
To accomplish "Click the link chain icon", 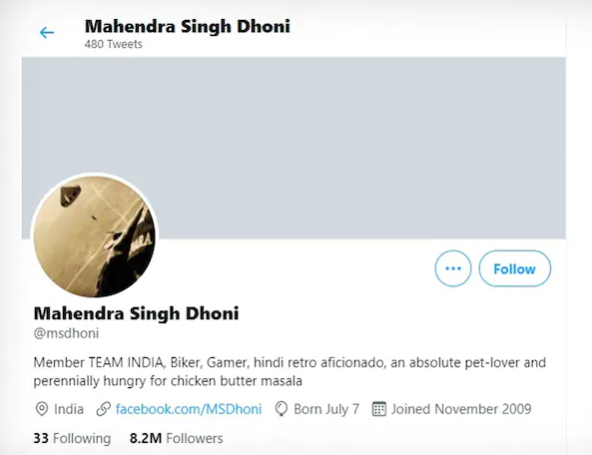I will pyautogui.click(x=103, y=409).
